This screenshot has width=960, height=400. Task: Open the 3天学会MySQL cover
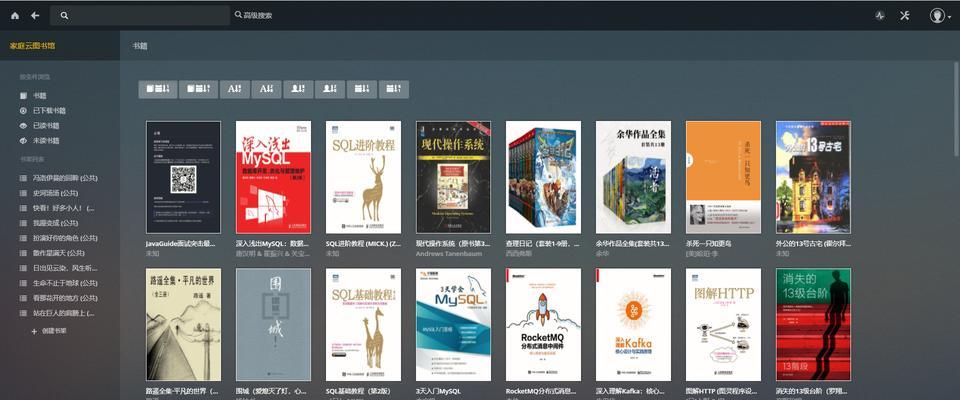coord(453,325)
